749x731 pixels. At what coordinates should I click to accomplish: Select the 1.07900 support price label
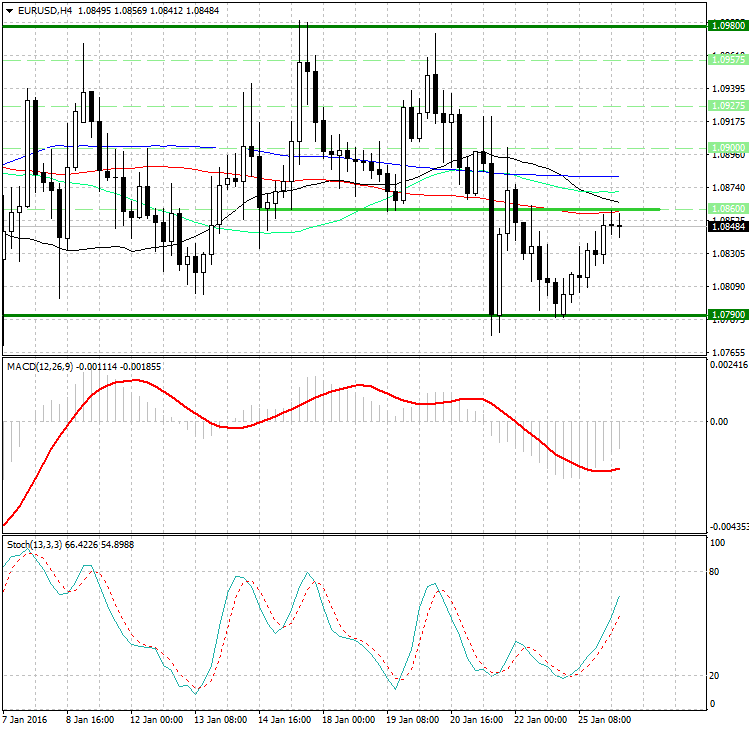(x=726, y=315)
